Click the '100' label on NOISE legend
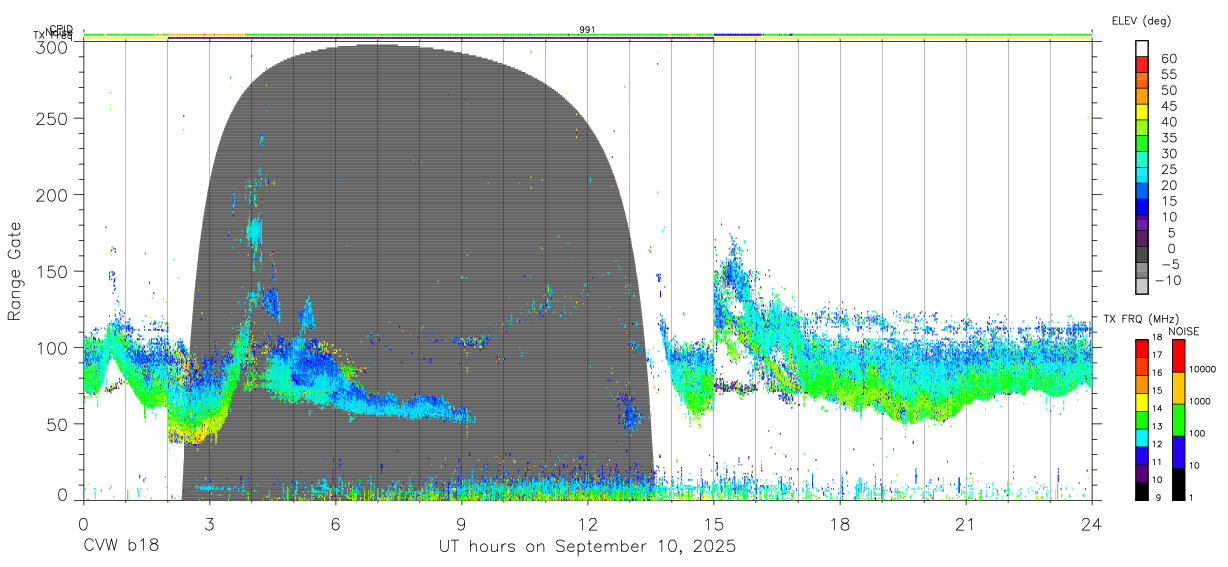 coord(1199,434)
